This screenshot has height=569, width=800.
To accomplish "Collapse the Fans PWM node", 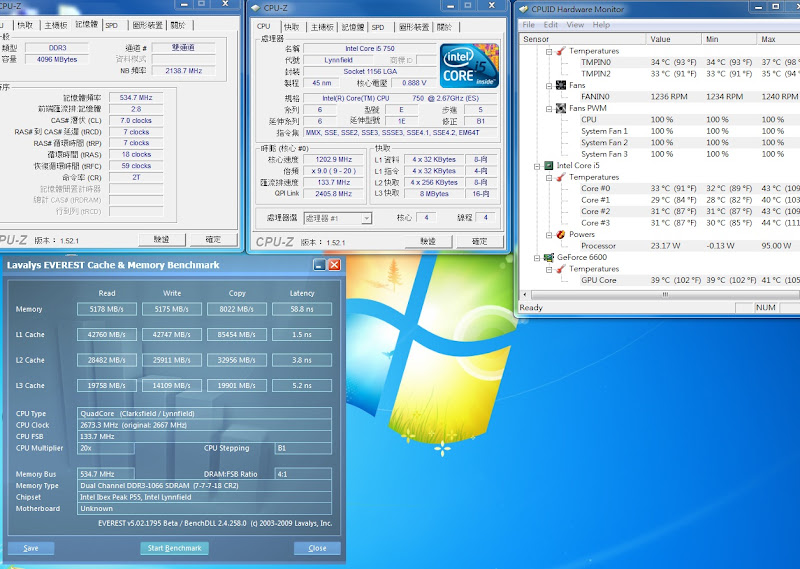I will [549, 109].
